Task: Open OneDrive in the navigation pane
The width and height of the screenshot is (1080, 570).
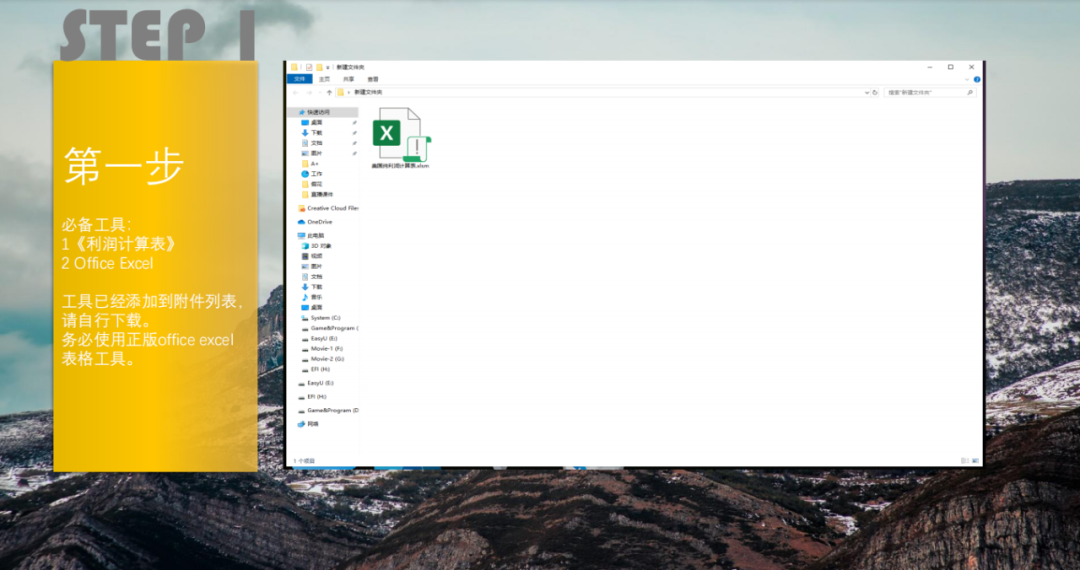Action: (319, 221)
